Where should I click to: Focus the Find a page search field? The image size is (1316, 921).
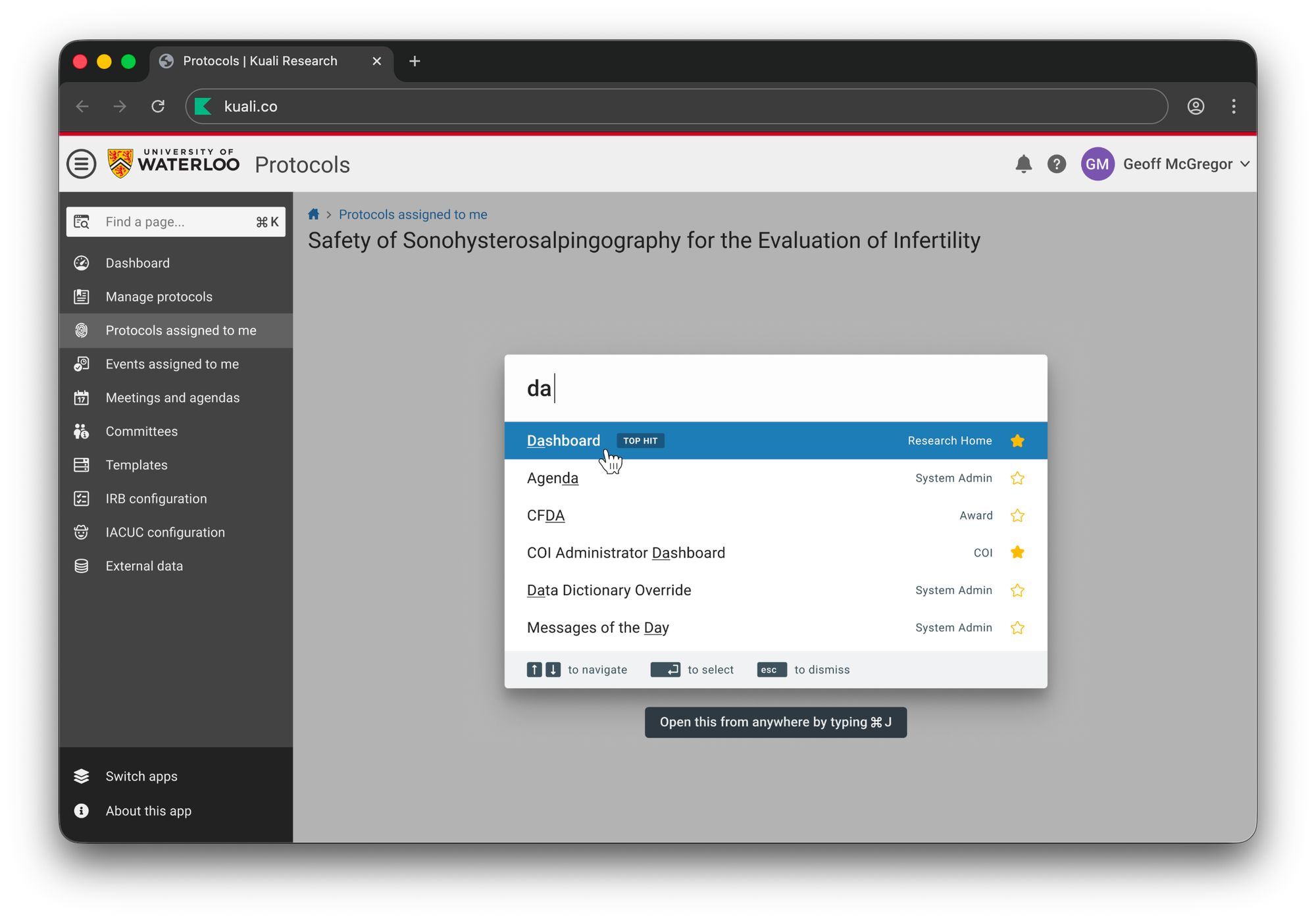pyautogui.click(x=174, y=222)
